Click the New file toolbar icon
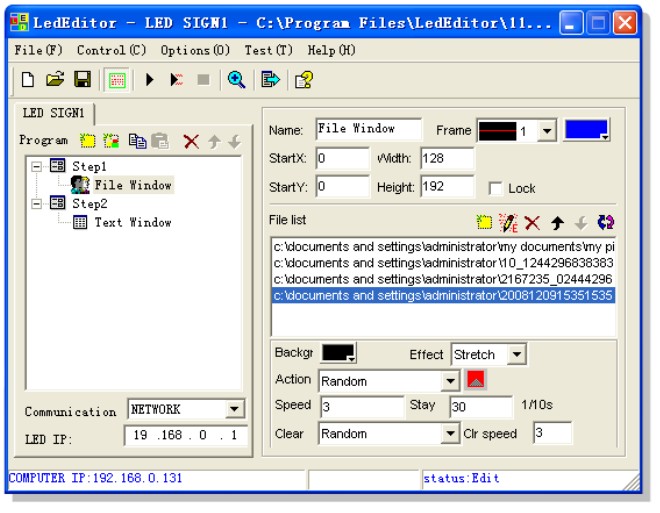This screenshot has height=513, width=660. (x=28, y=80)
